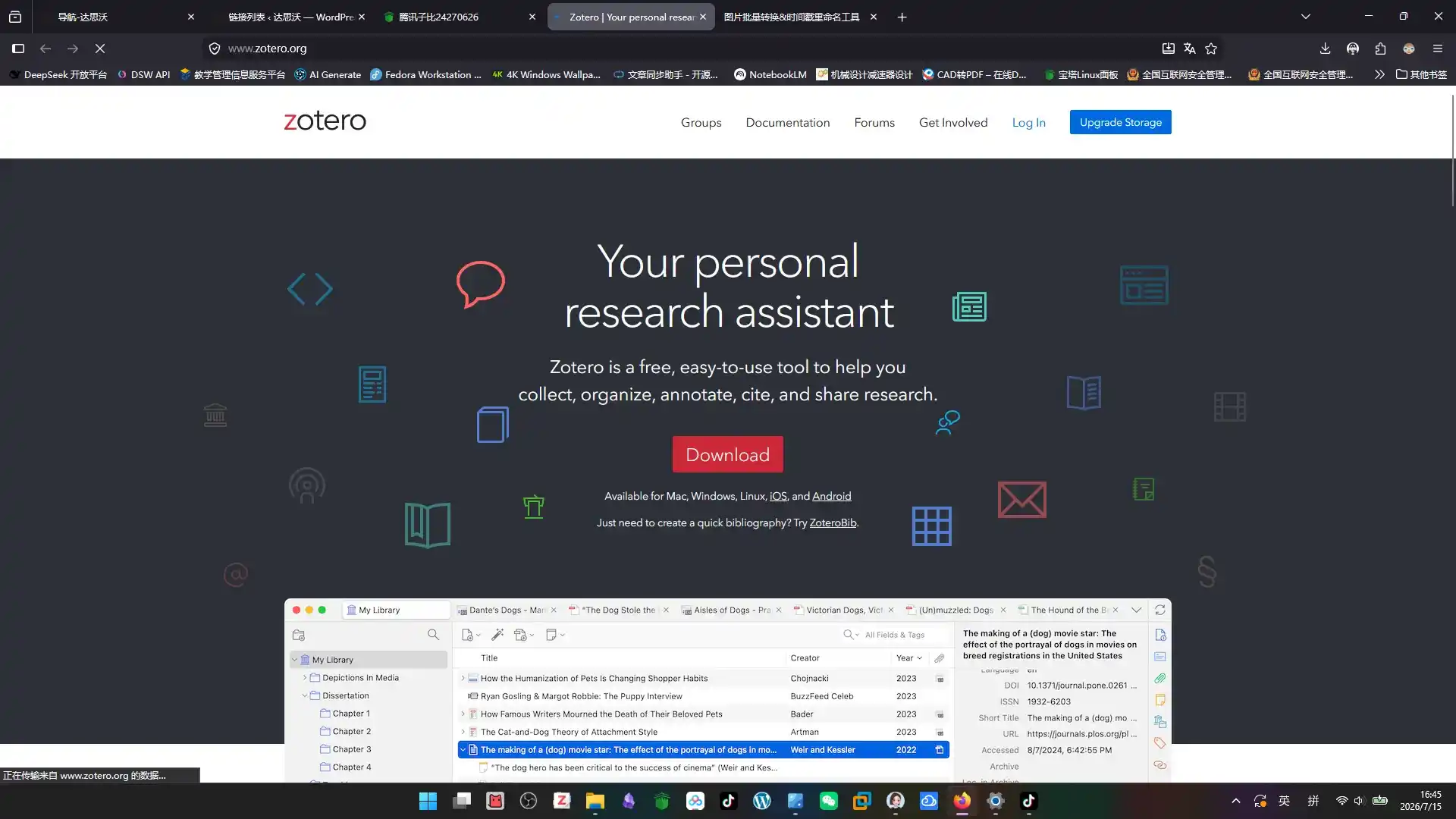Screen dimensions: 1456x819
Task: Open Windows Settings gear on taskbar
Action: coord(996,801)
